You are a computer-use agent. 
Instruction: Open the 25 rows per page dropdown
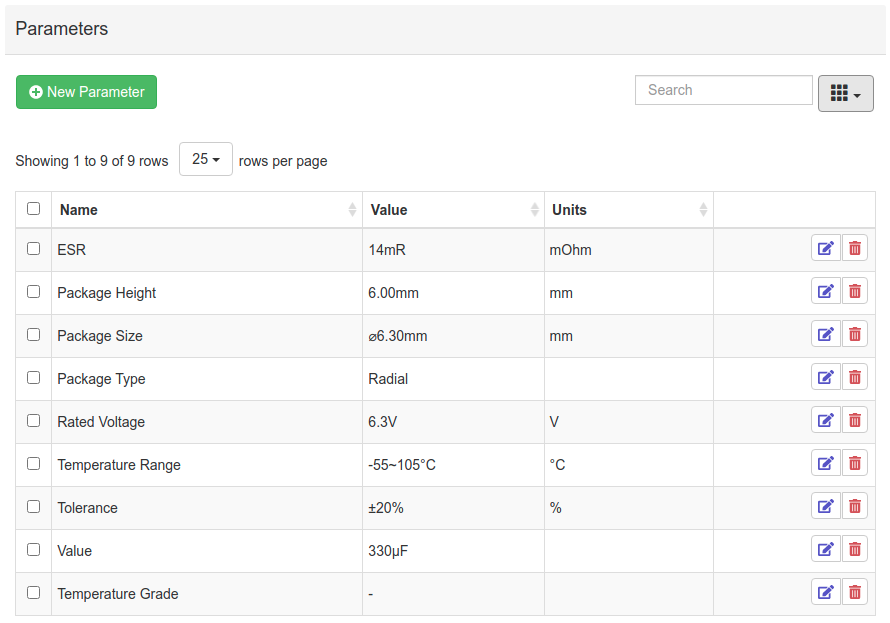point(205,159)
